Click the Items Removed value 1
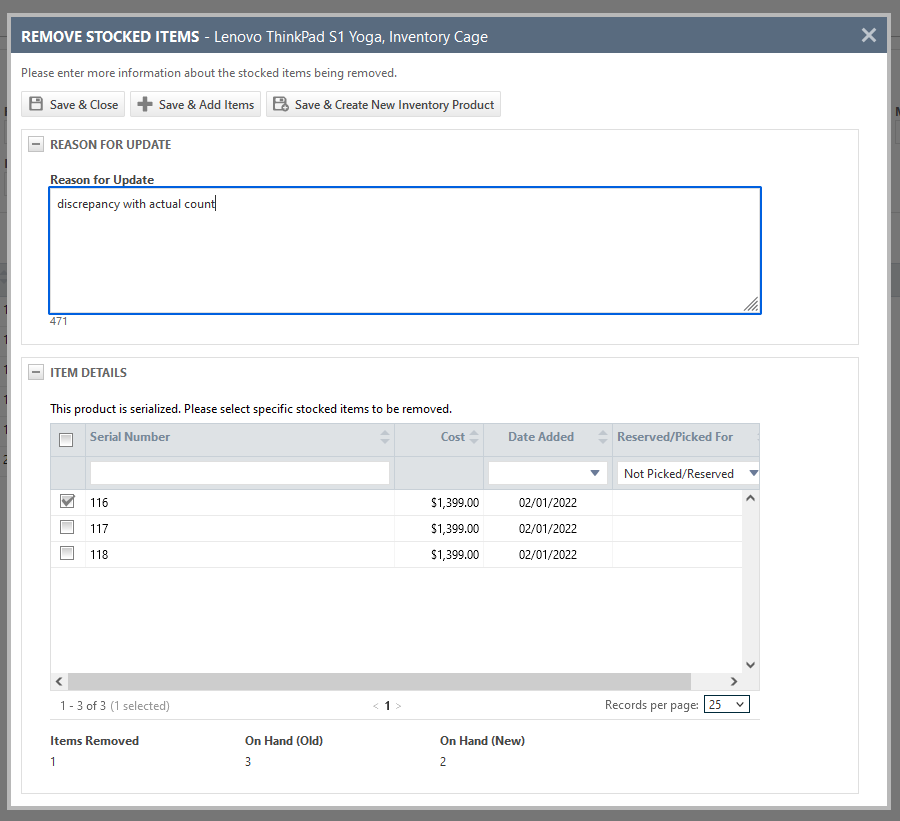900x821 pixels. click(x=53, y=762)
